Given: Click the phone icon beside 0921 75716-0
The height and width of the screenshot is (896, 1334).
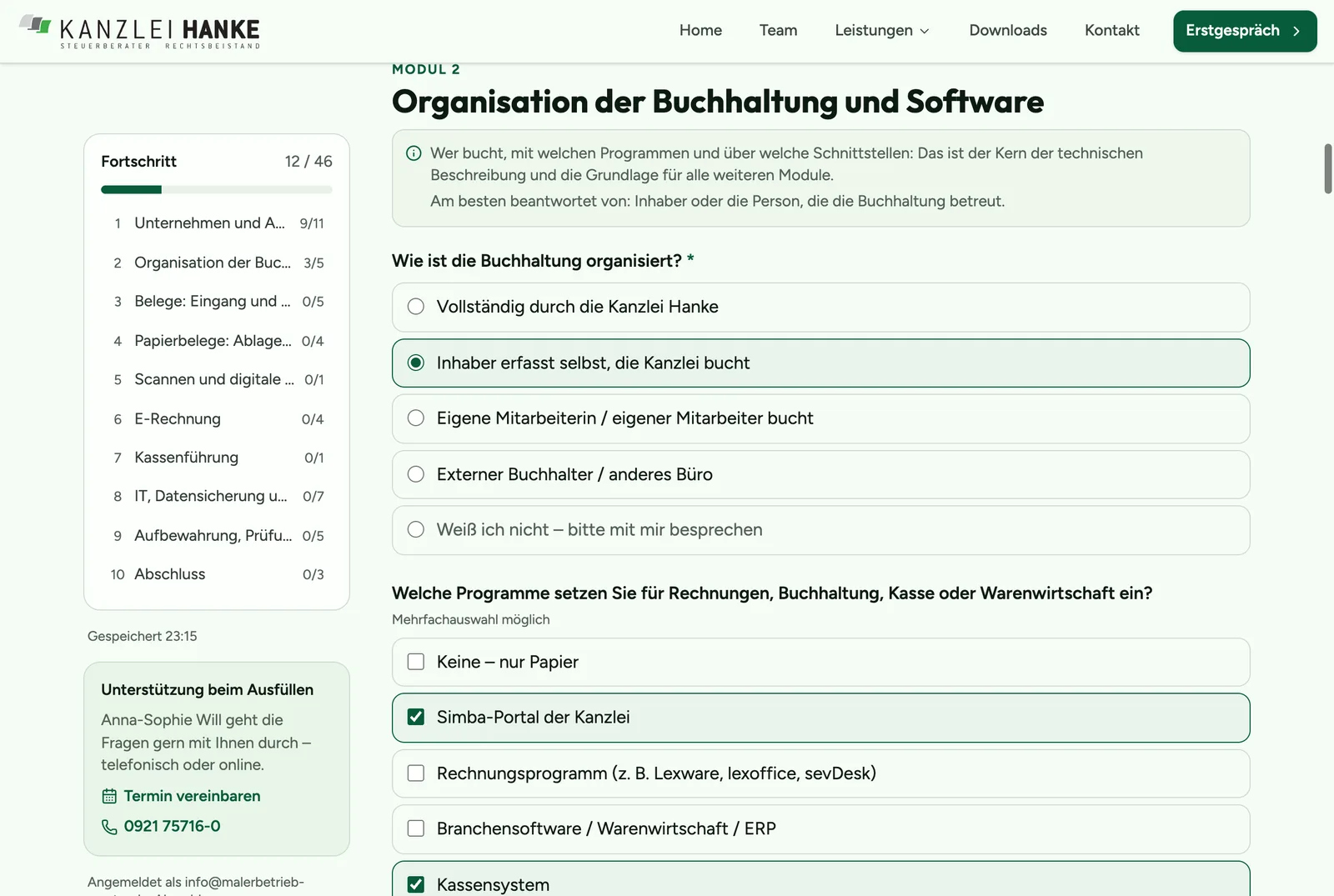Looking at the screenshot, I should click(109, 826).
